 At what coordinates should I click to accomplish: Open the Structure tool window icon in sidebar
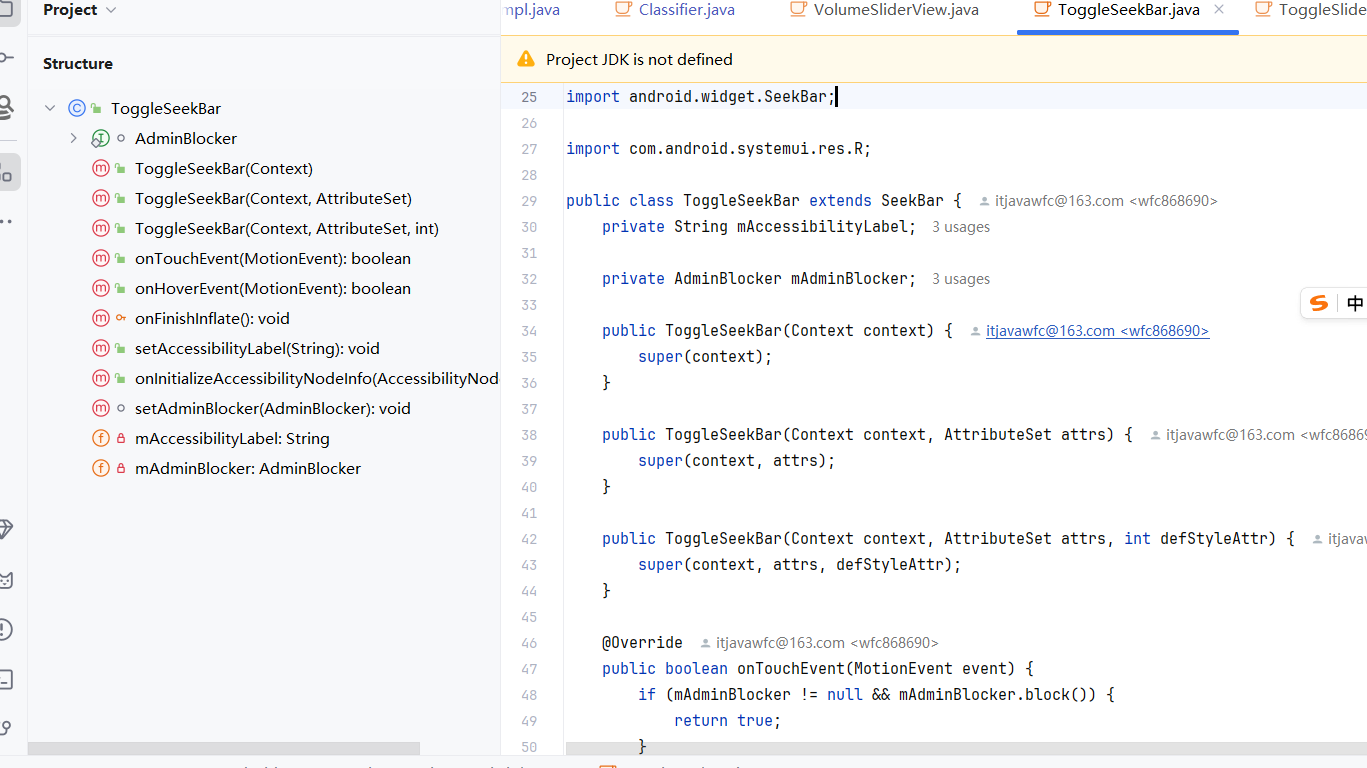pyautogui.click(x=6, y=172)
